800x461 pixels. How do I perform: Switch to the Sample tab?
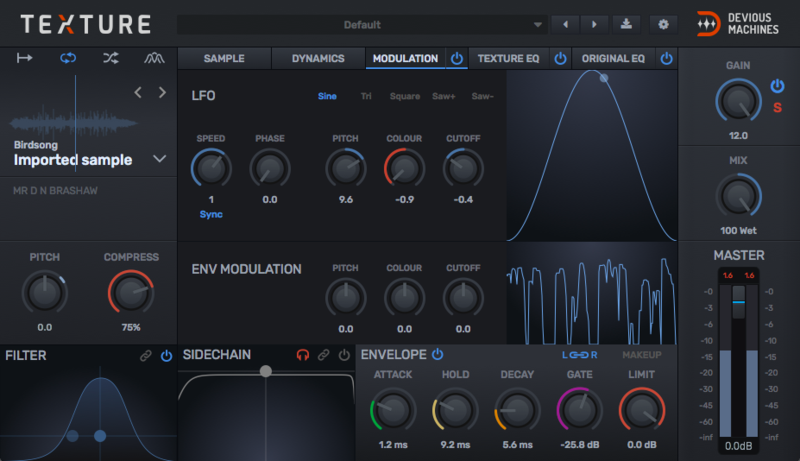(224, 59)
